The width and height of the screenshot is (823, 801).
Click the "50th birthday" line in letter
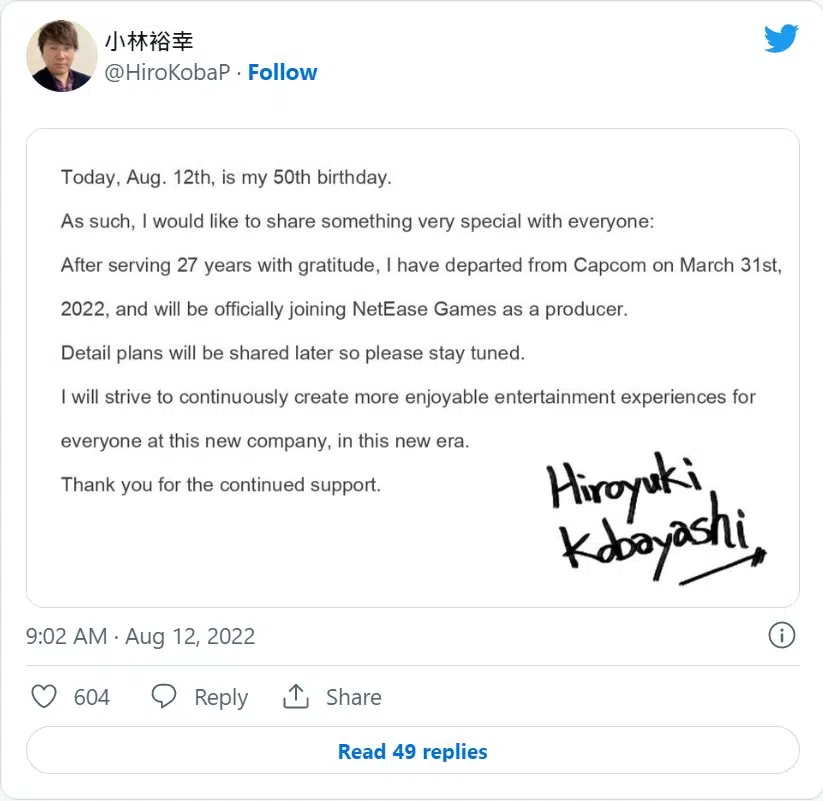coord(226,177)
